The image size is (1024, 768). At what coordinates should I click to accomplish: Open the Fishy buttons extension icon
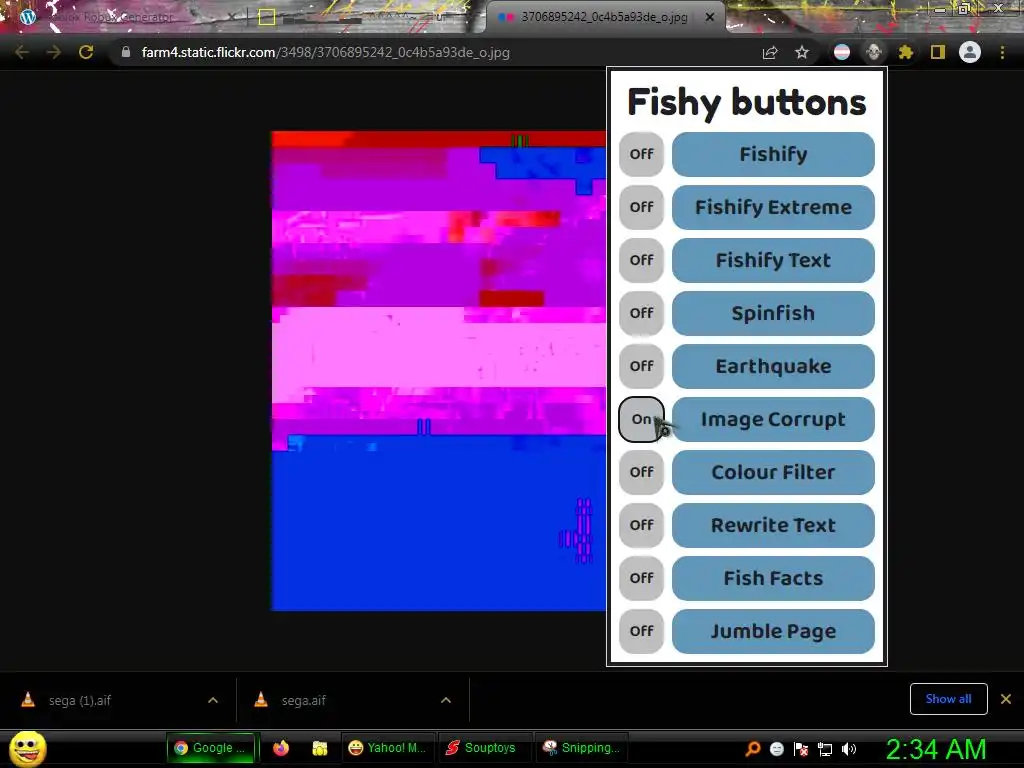click(874, 52)
